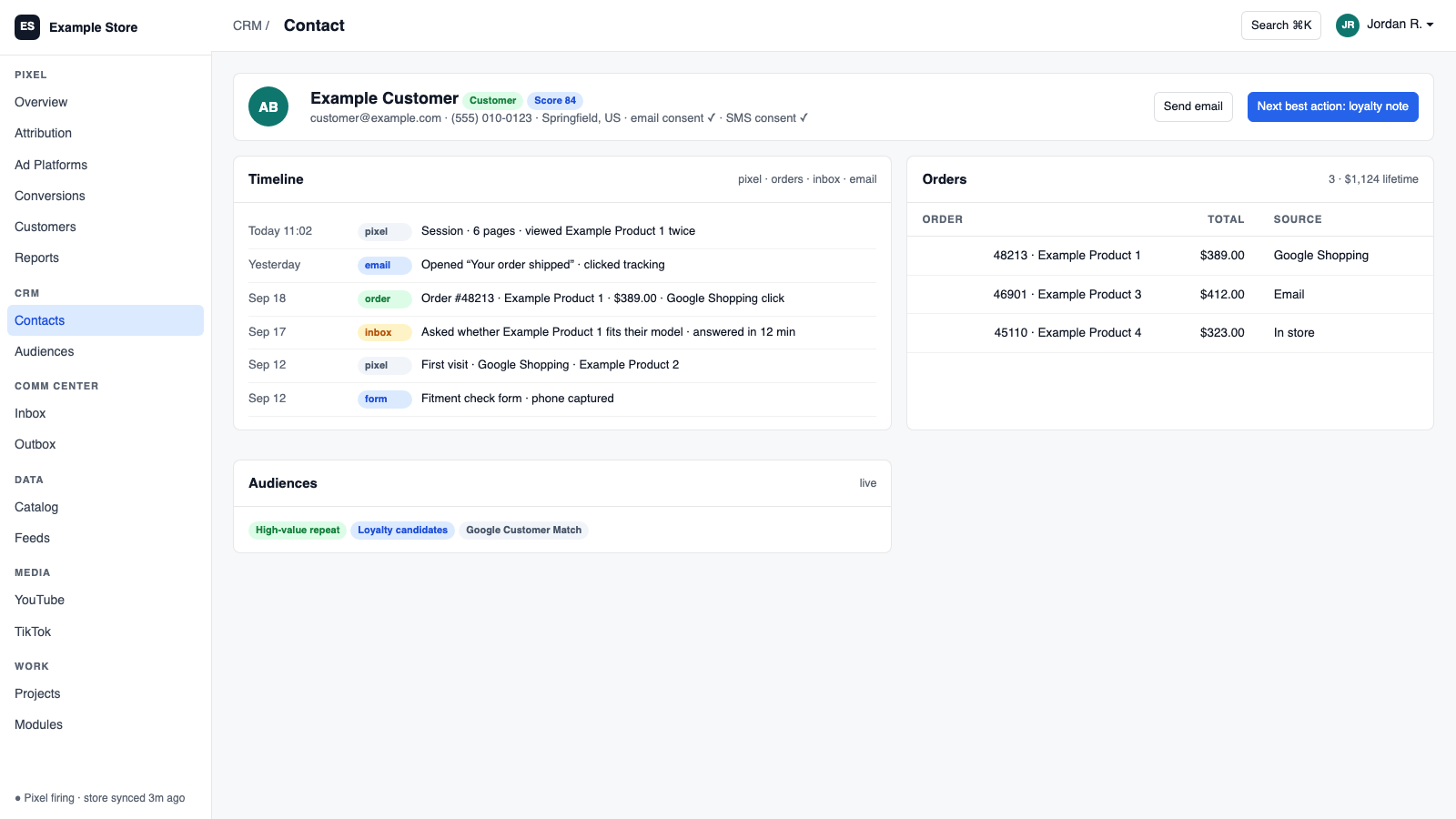This screenshot has height=819, width=1456.
Task: Select order row 48213 · Example Product 1
Action: [x=1170, y=256]
